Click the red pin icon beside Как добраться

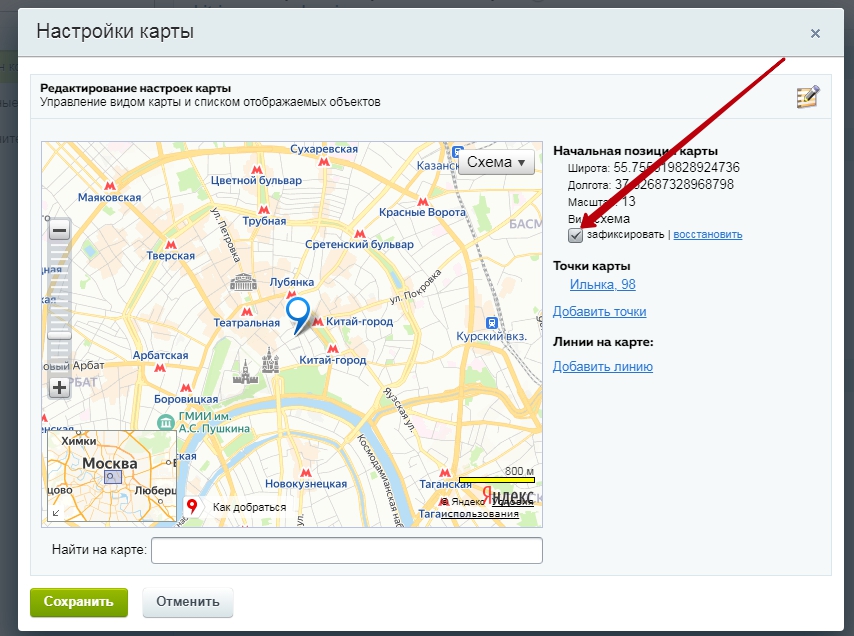click(192, 507)
